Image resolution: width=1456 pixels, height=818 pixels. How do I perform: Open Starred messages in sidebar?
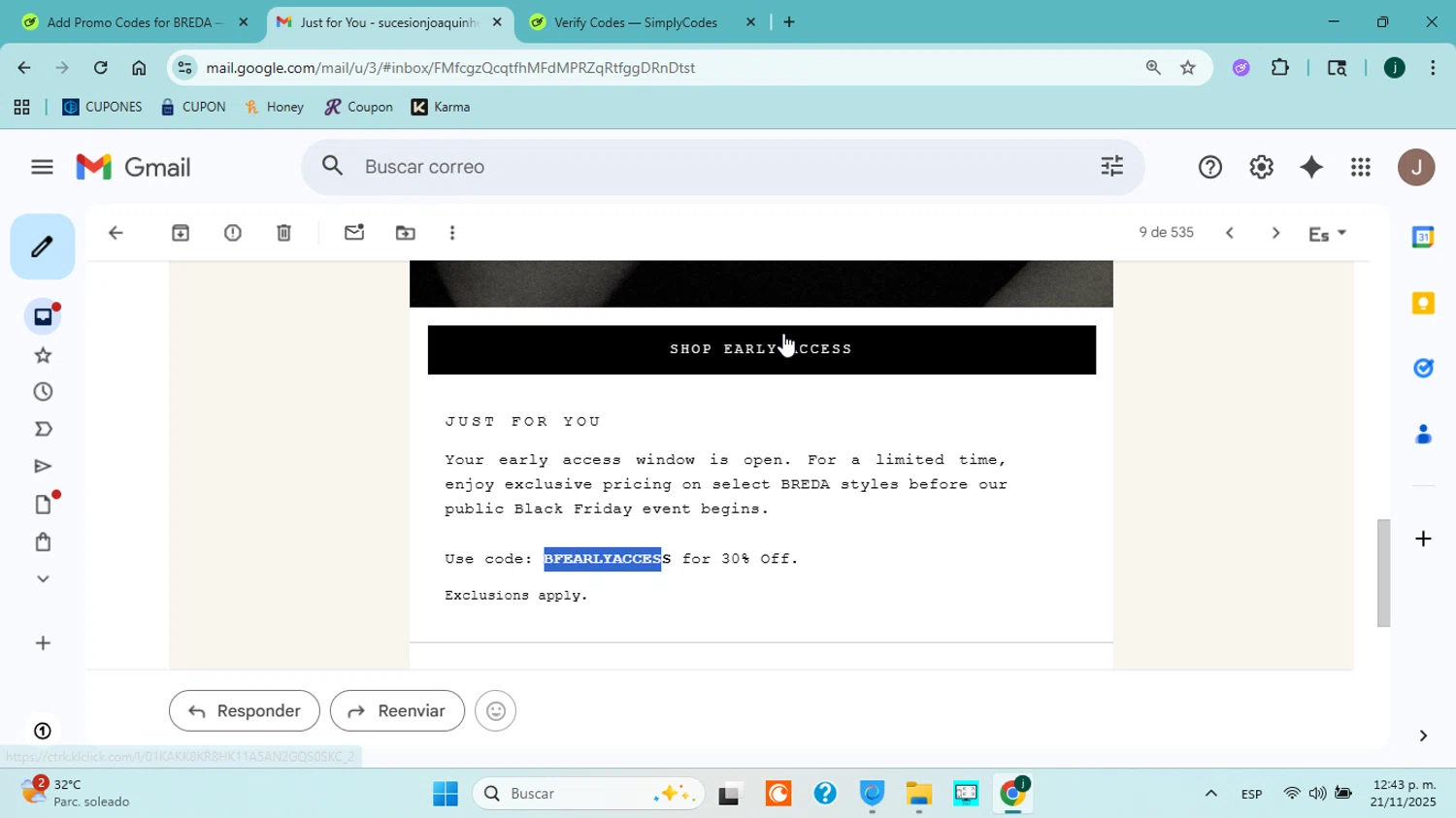pos(43,355)
